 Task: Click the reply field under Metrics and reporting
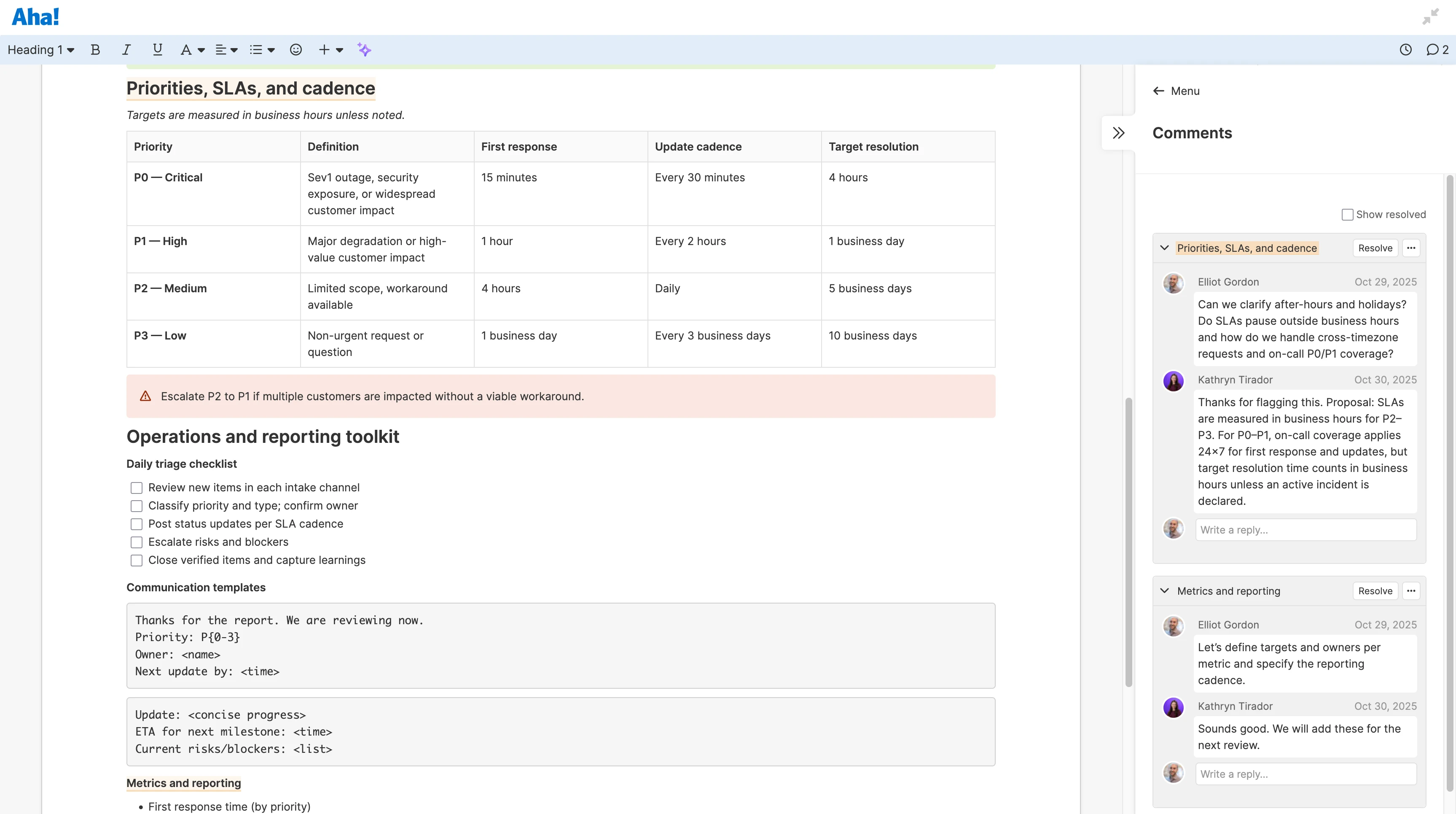[x=1305, y=774]
